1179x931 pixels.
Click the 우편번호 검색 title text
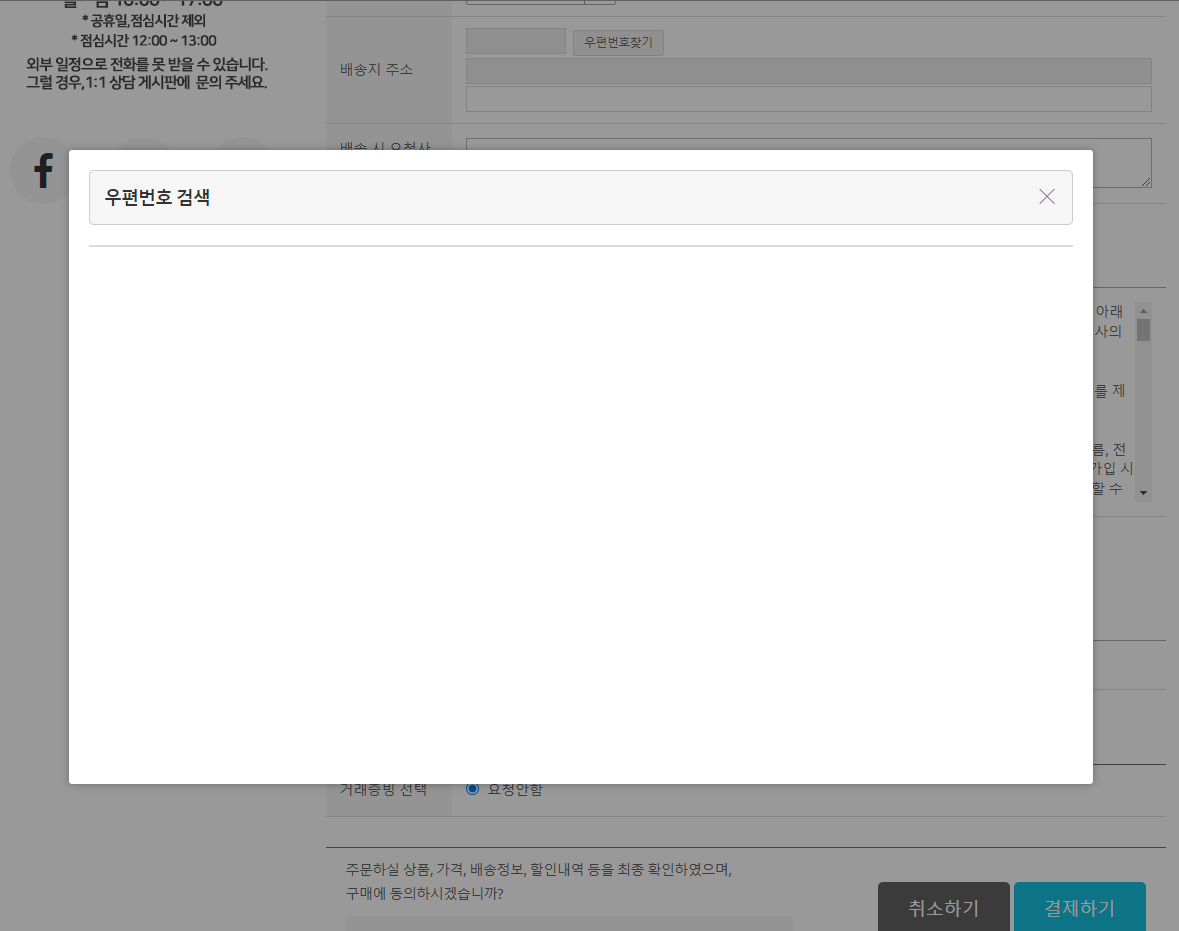pos(157,197)
